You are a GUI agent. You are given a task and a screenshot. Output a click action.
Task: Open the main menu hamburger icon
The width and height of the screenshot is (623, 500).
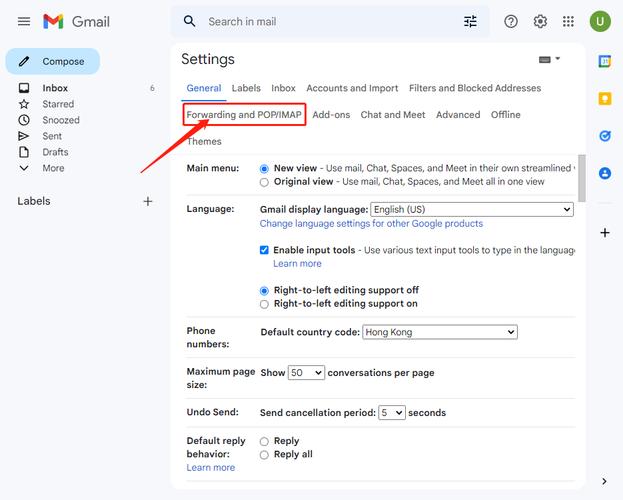pos(24,21)
